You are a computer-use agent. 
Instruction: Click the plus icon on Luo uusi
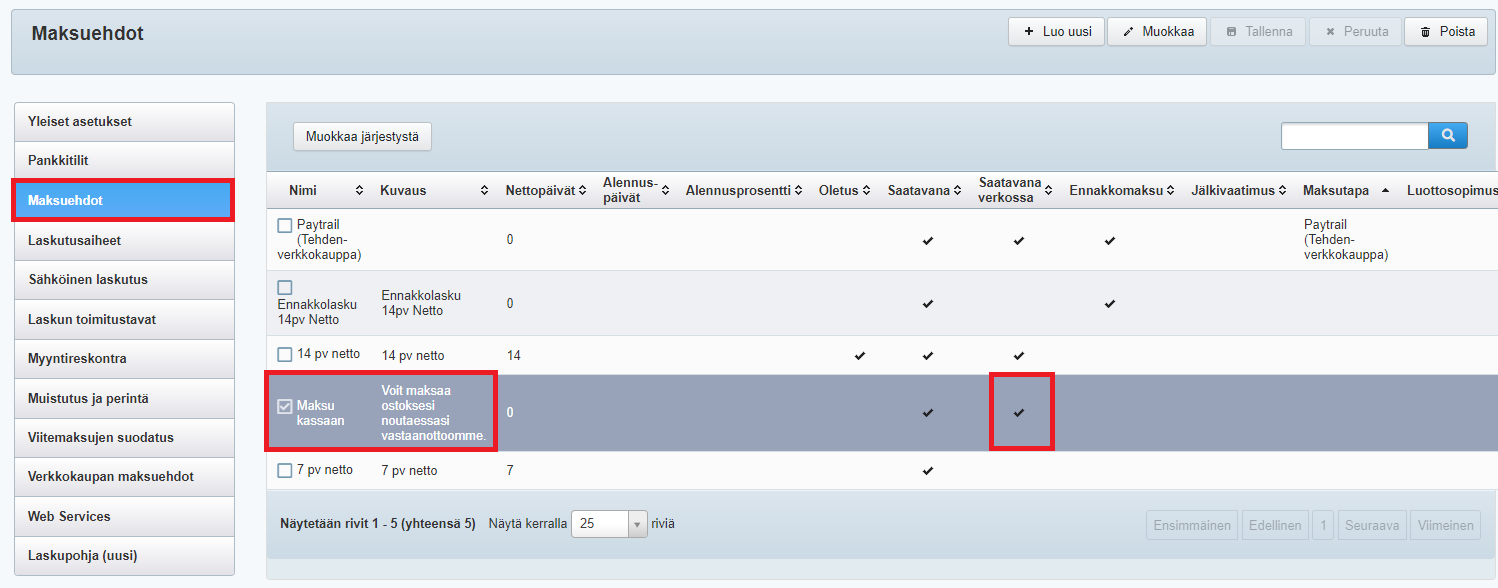point(1028,32)
